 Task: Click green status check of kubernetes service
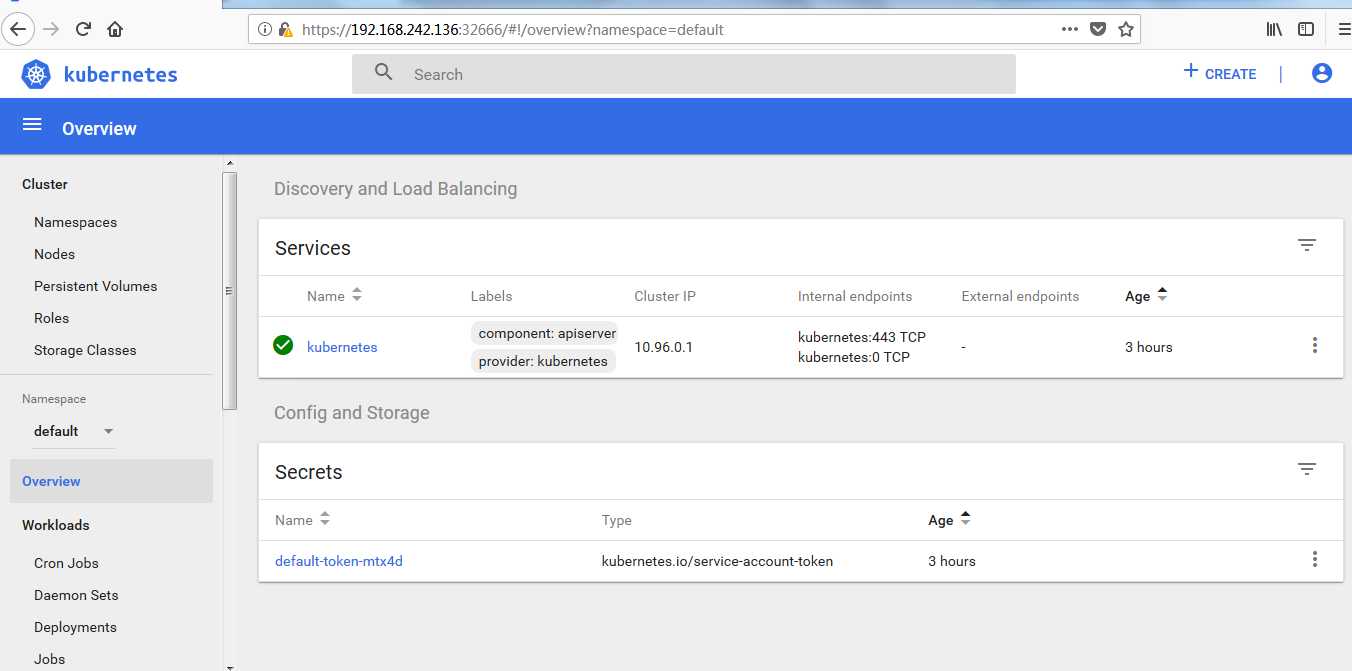(x=283, y=345)
